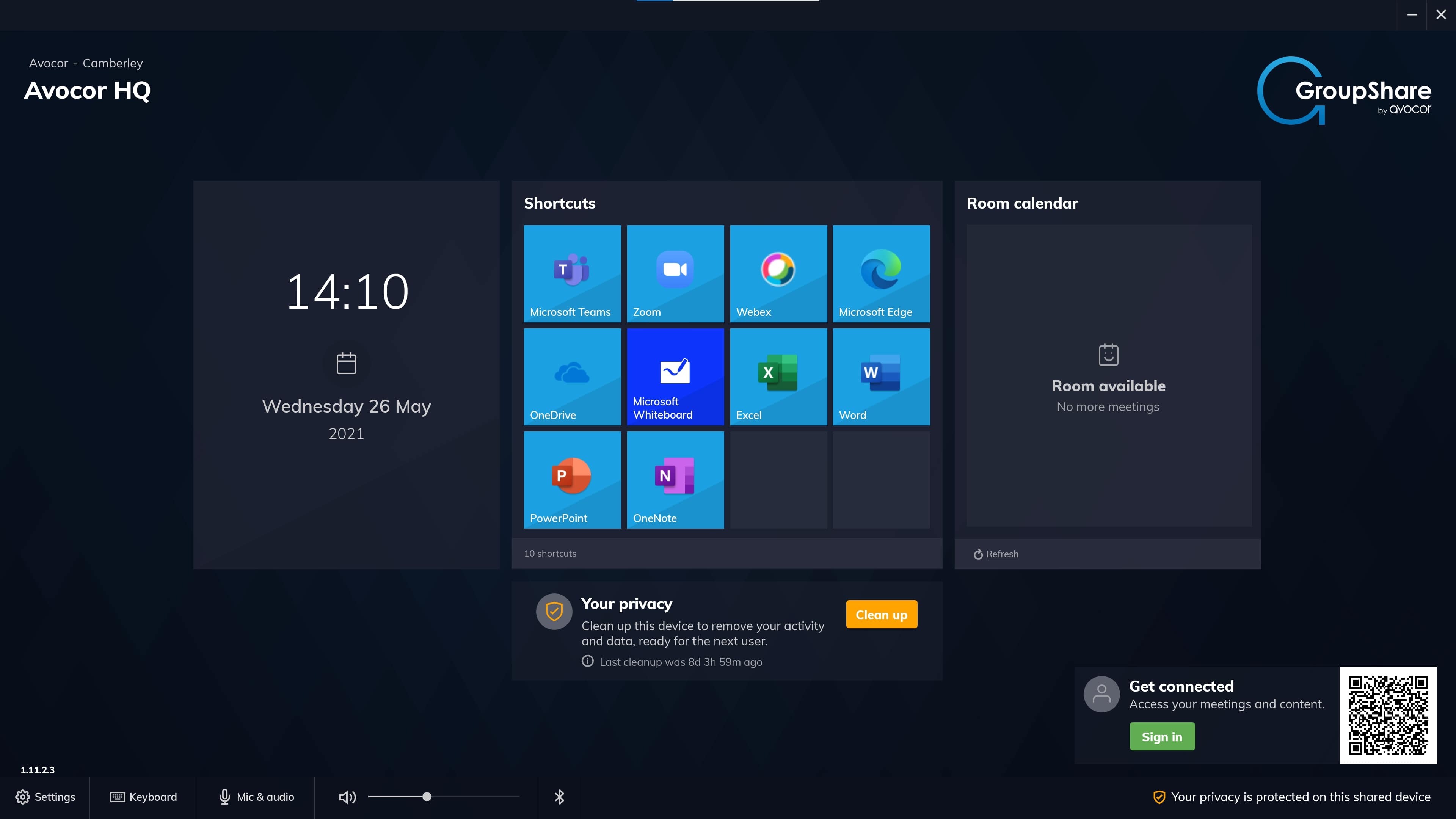This screenshot has width=1456, height=819.
Task: Launch the Microsoft Teams shortcut
Action: [x=572, y=273]
